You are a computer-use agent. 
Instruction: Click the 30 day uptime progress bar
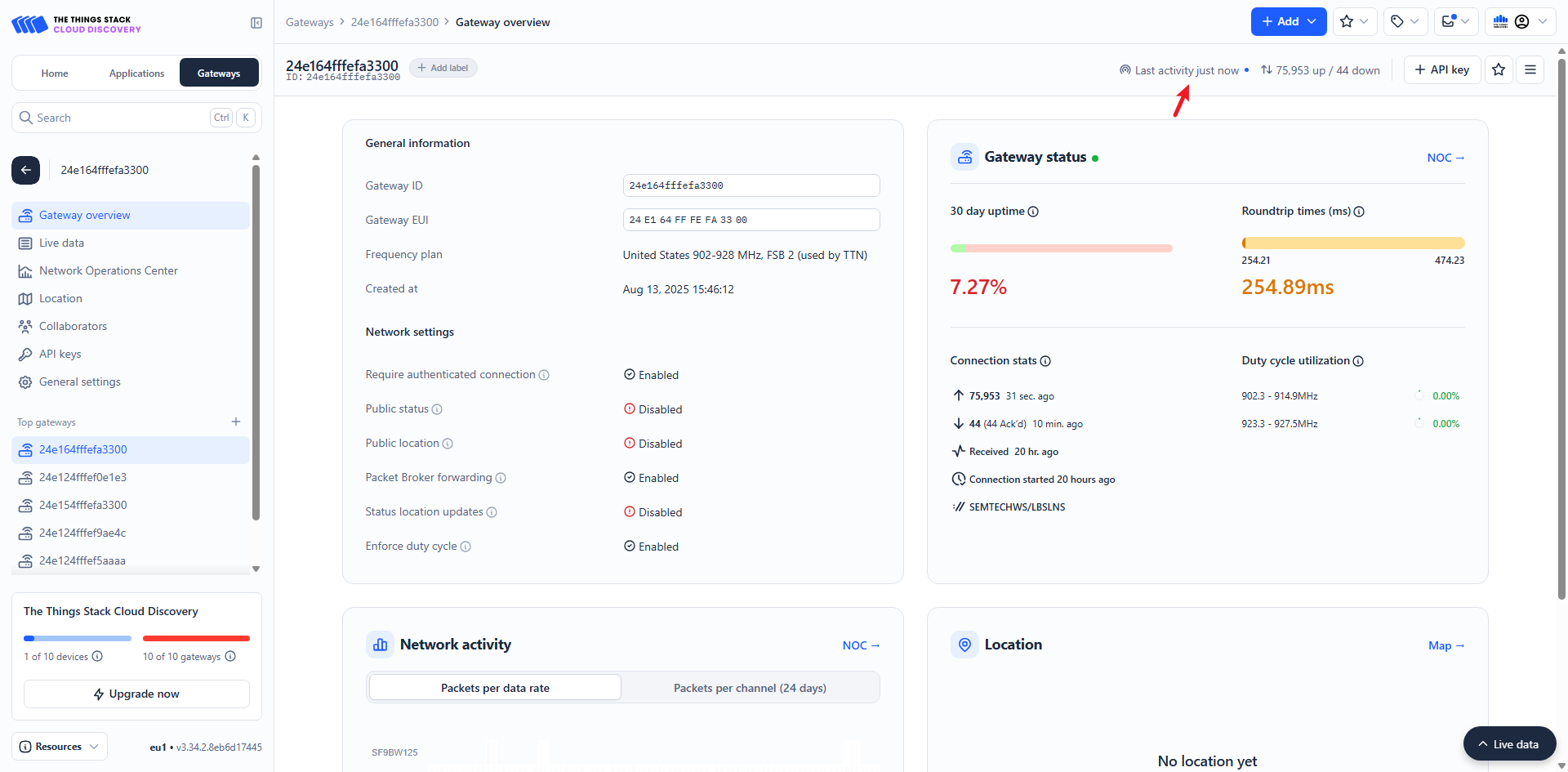[x=1061, y=248]
